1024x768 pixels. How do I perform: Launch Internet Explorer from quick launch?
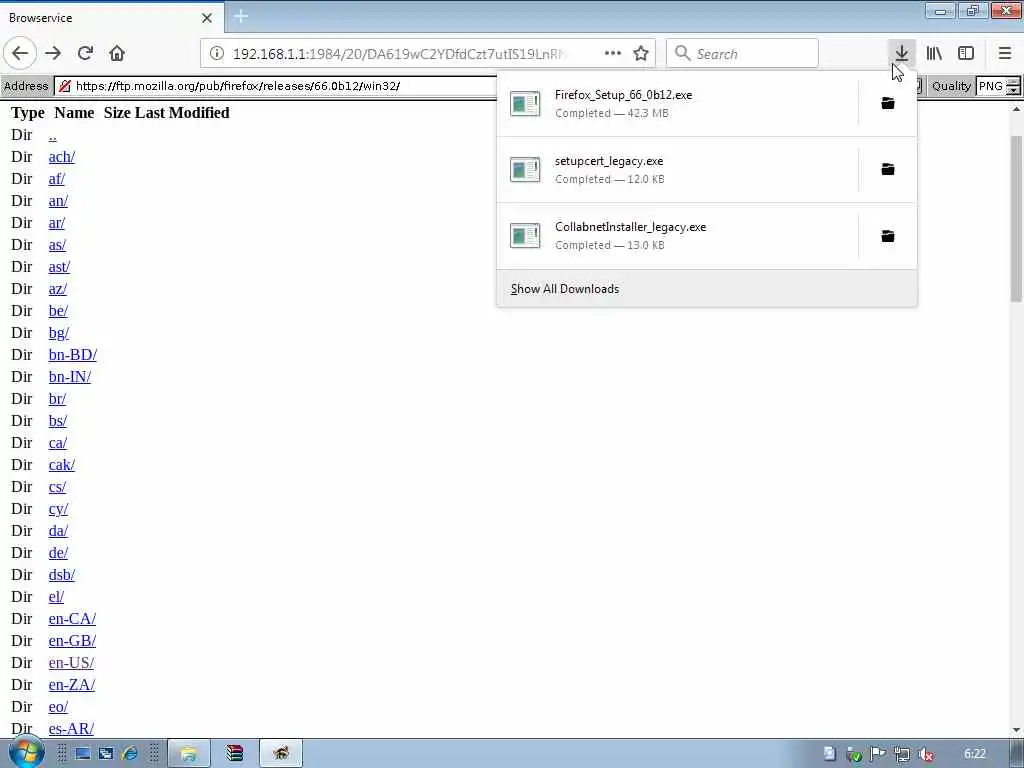point(129,754)
